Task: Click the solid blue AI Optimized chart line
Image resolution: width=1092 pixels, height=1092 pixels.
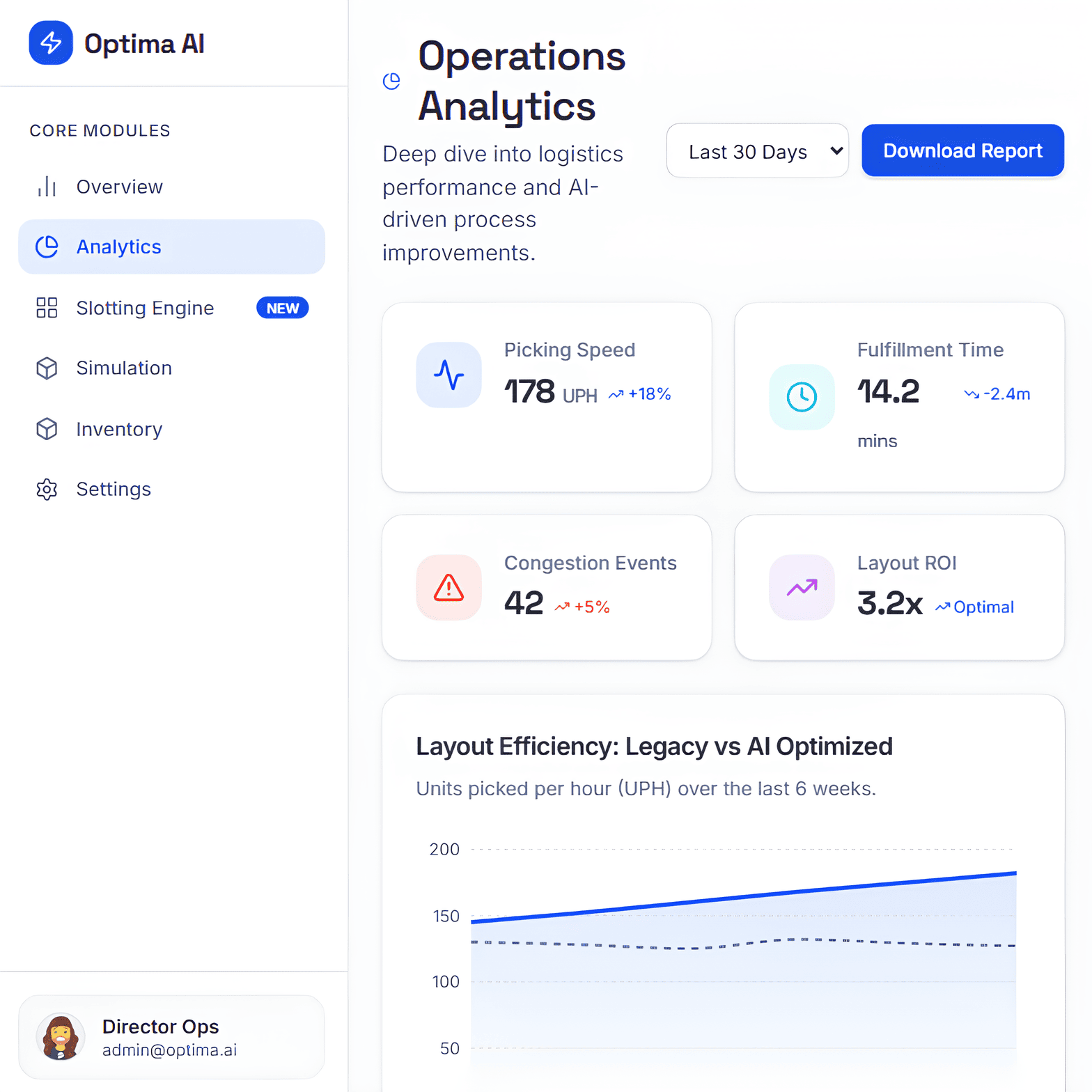Action: click(x=743, y=896)
